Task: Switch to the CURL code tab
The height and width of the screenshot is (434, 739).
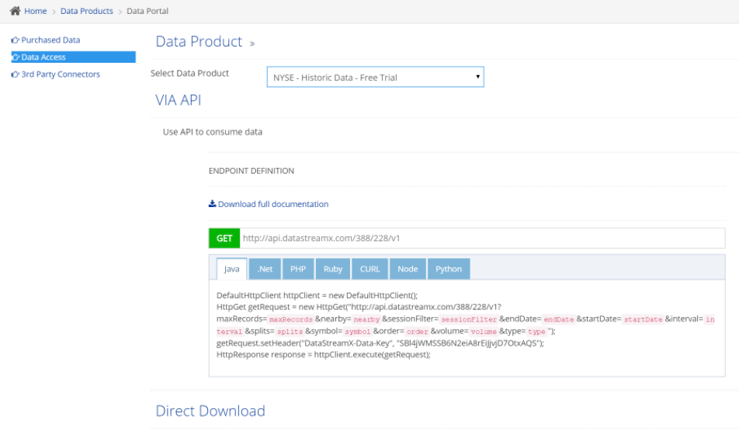Action: (370, 269)
